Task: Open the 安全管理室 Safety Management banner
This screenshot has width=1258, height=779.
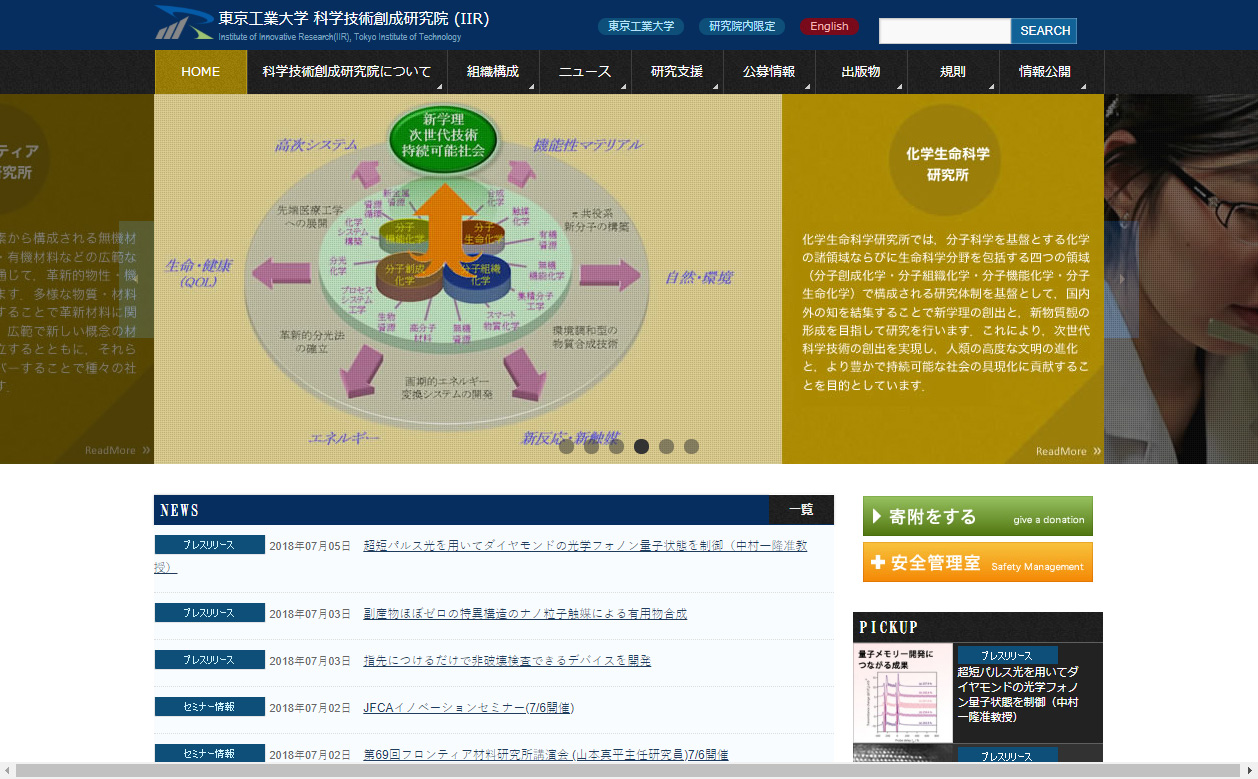Action: [x=978, y=562]
